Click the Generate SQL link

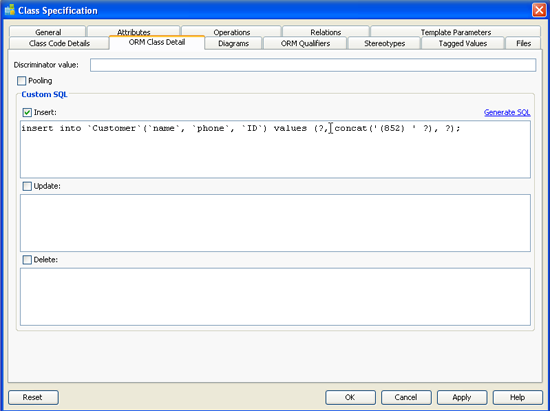click(507, 112)
